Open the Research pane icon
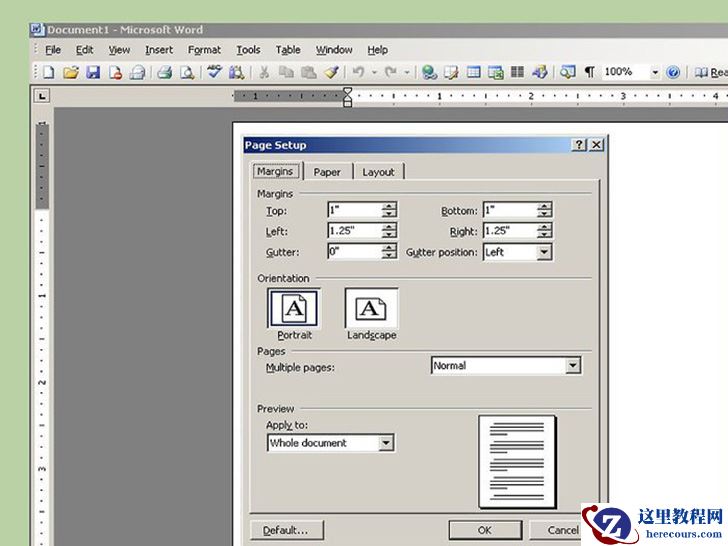Screen dimensions: 728x546 [x=236, y=72]
